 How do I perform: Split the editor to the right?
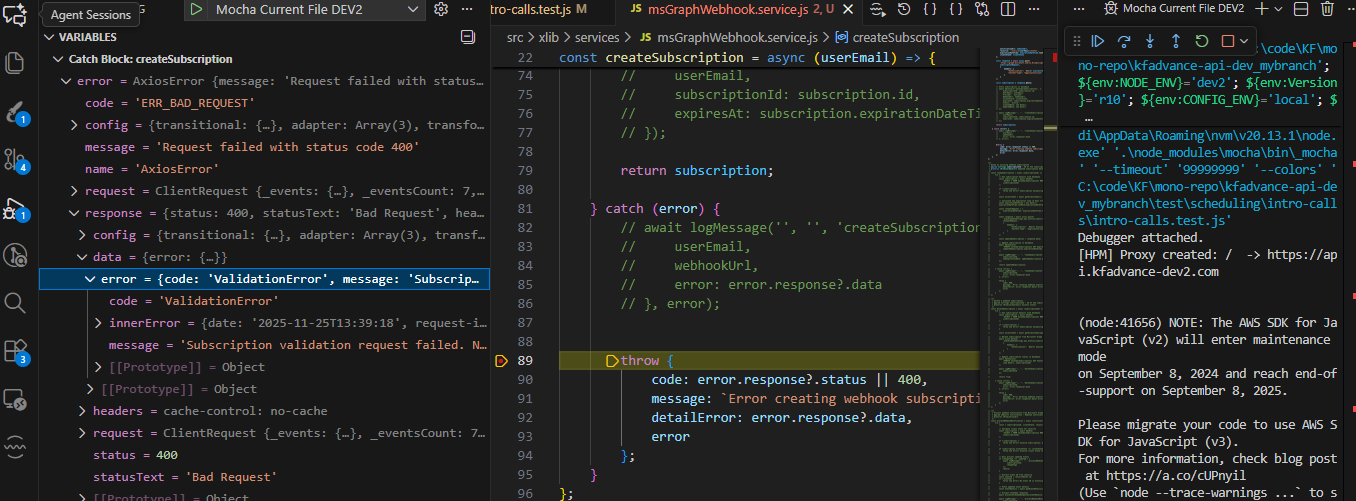(x=1008, y=9)
